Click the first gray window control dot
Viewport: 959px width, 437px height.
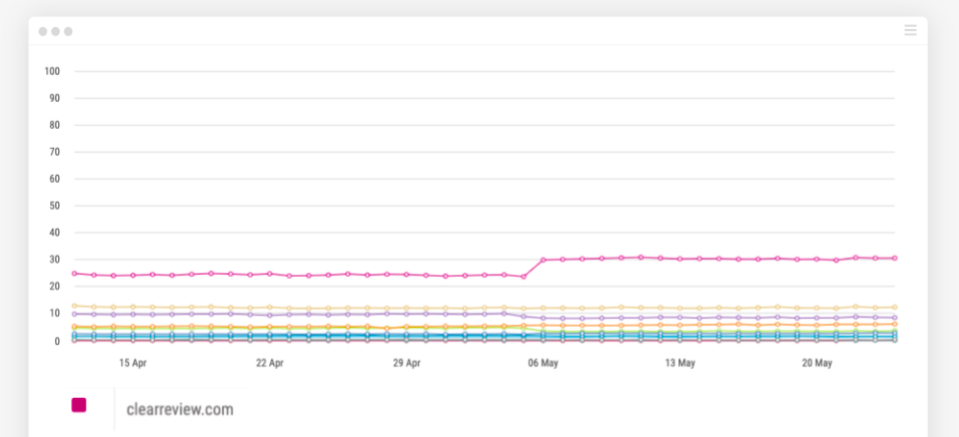tap(43, 31)
